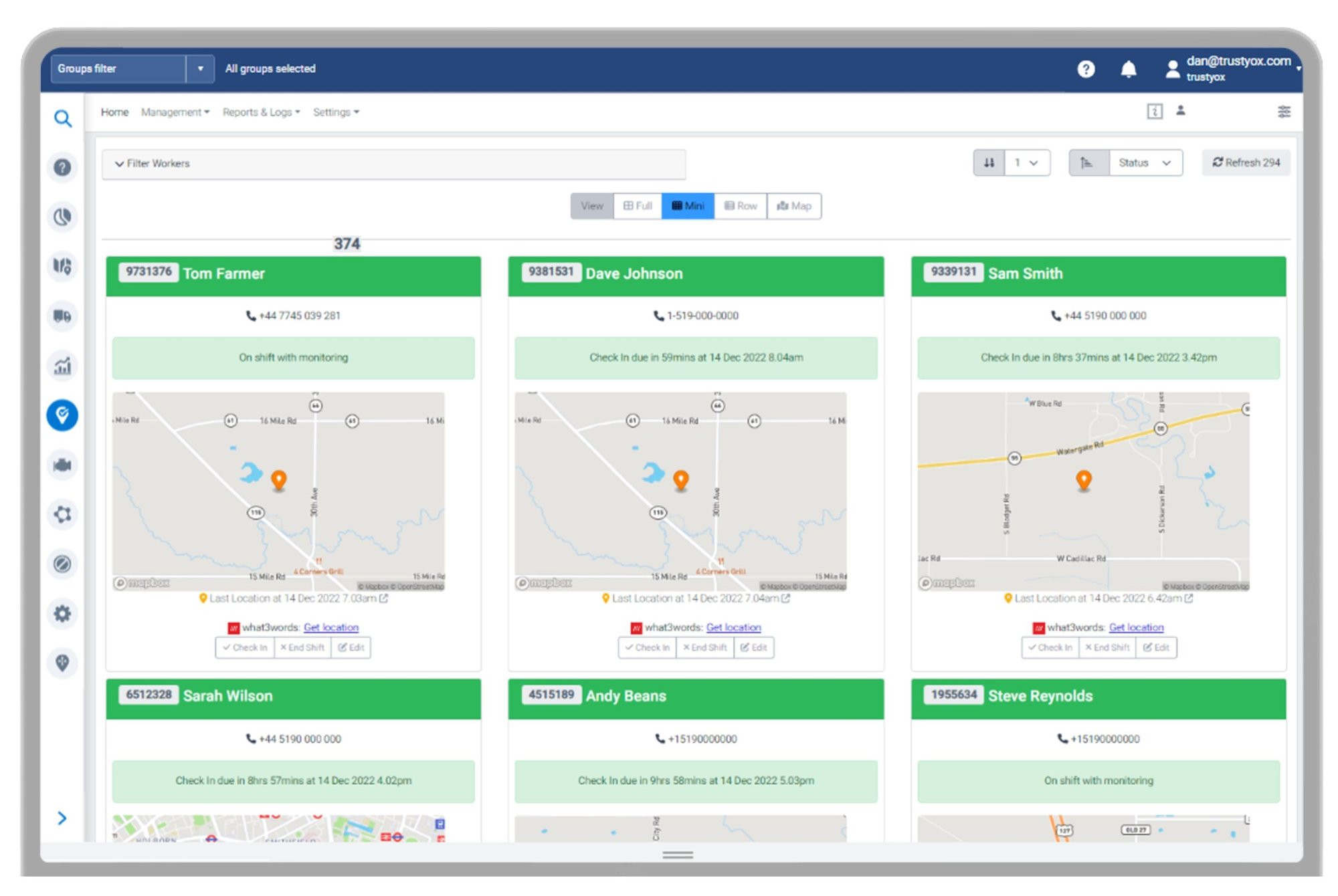Click Tom Farmer's map thumbnail
1338x896 pixels.
coord(278,491)
